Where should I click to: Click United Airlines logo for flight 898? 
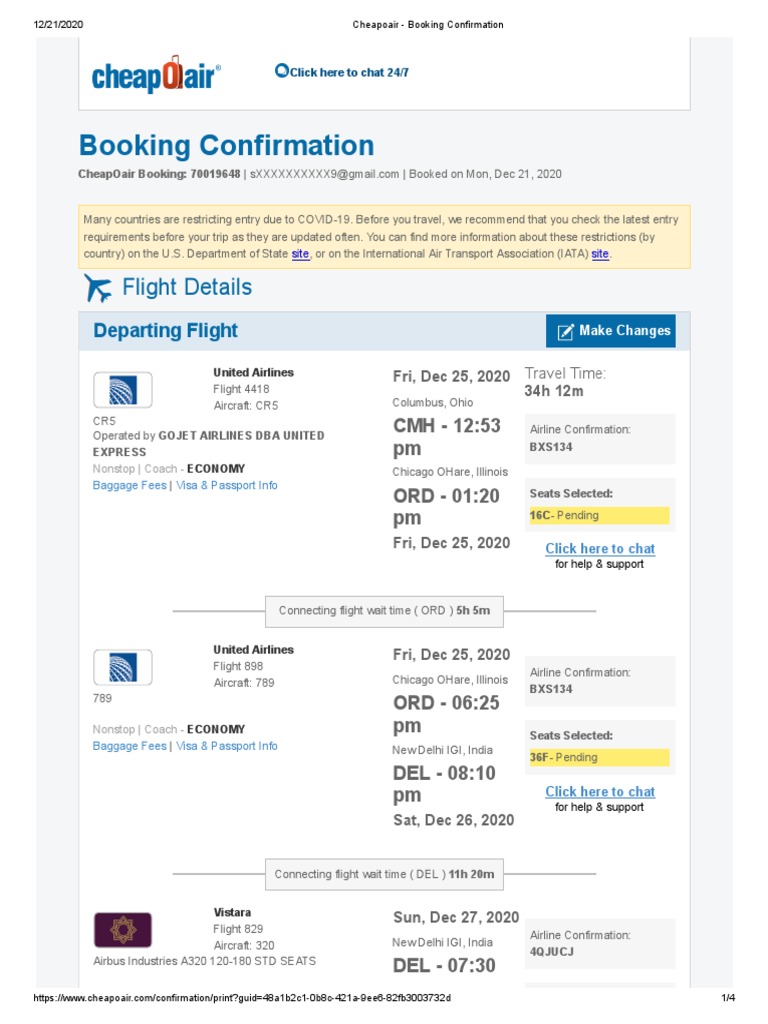122,667
